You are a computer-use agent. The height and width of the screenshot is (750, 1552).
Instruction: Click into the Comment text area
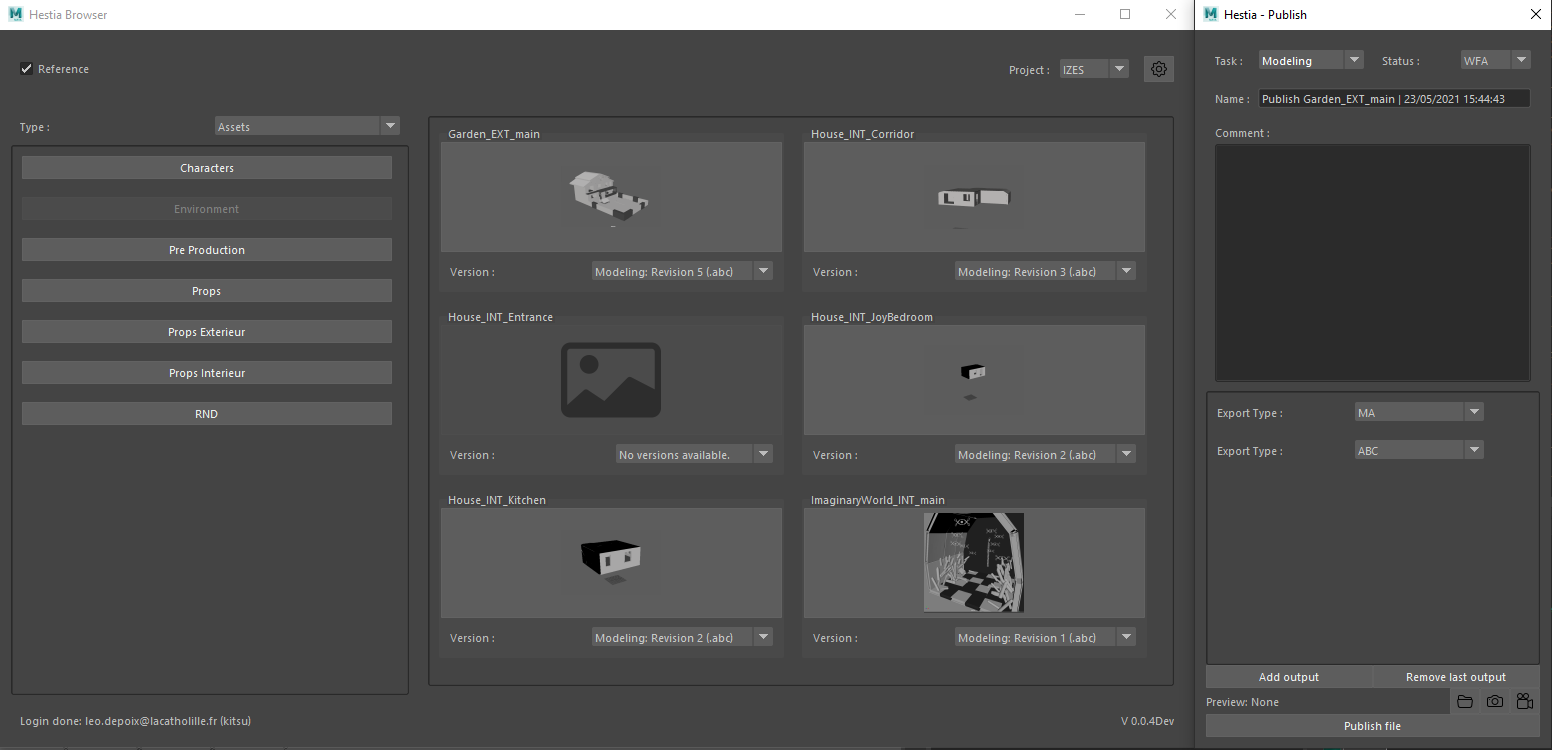click(x=1372, y=262)
